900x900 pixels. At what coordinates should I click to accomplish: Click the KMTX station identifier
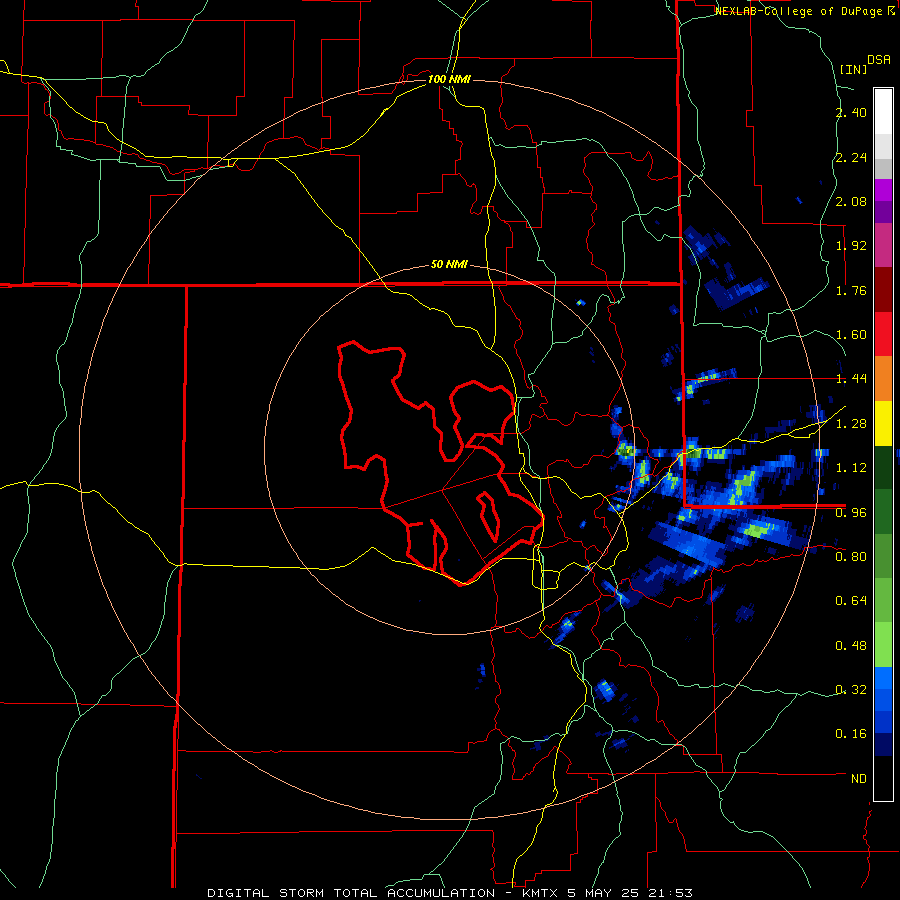[x=541, y=893]
